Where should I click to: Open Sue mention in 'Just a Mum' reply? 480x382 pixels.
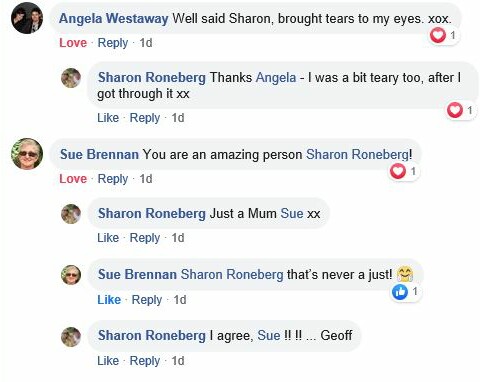[292, 213]
